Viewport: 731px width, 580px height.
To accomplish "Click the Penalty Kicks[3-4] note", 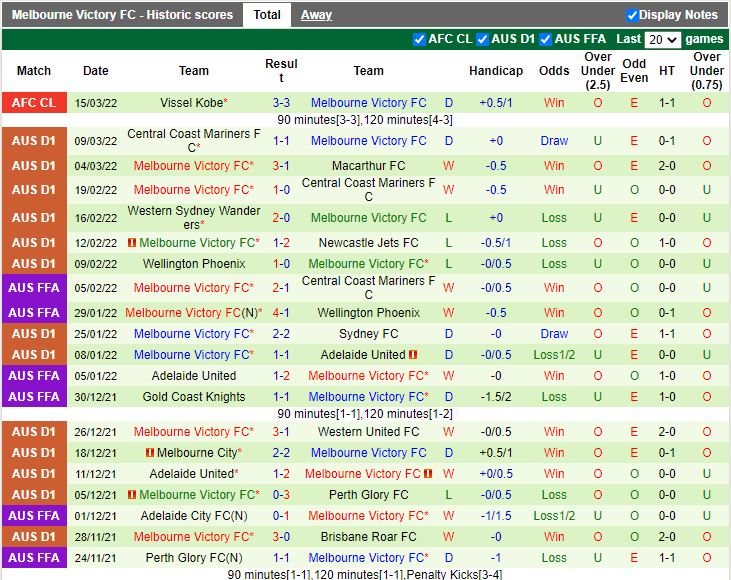I will 454,574.
